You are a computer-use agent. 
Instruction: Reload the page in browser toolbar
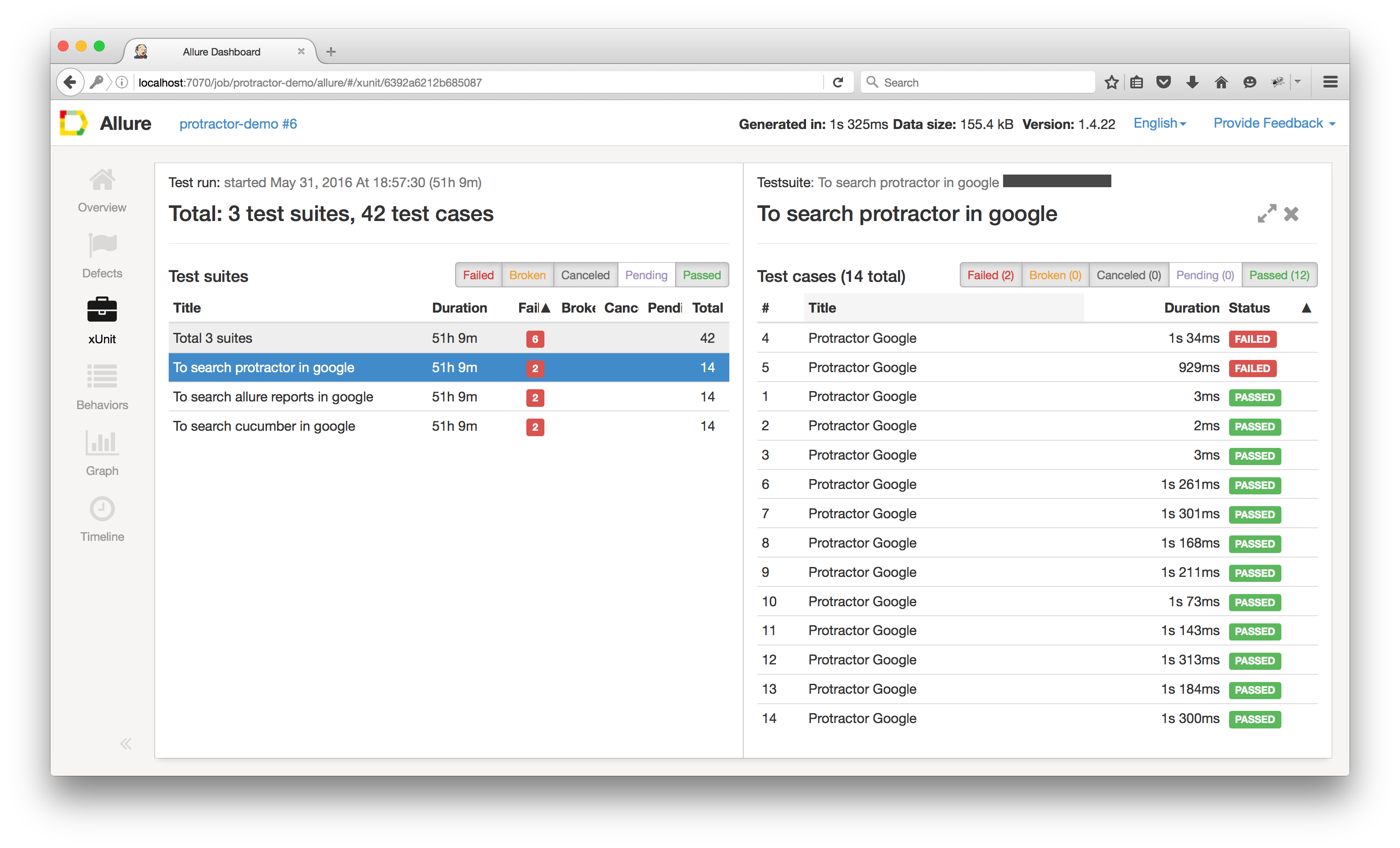tap(838, 83)
